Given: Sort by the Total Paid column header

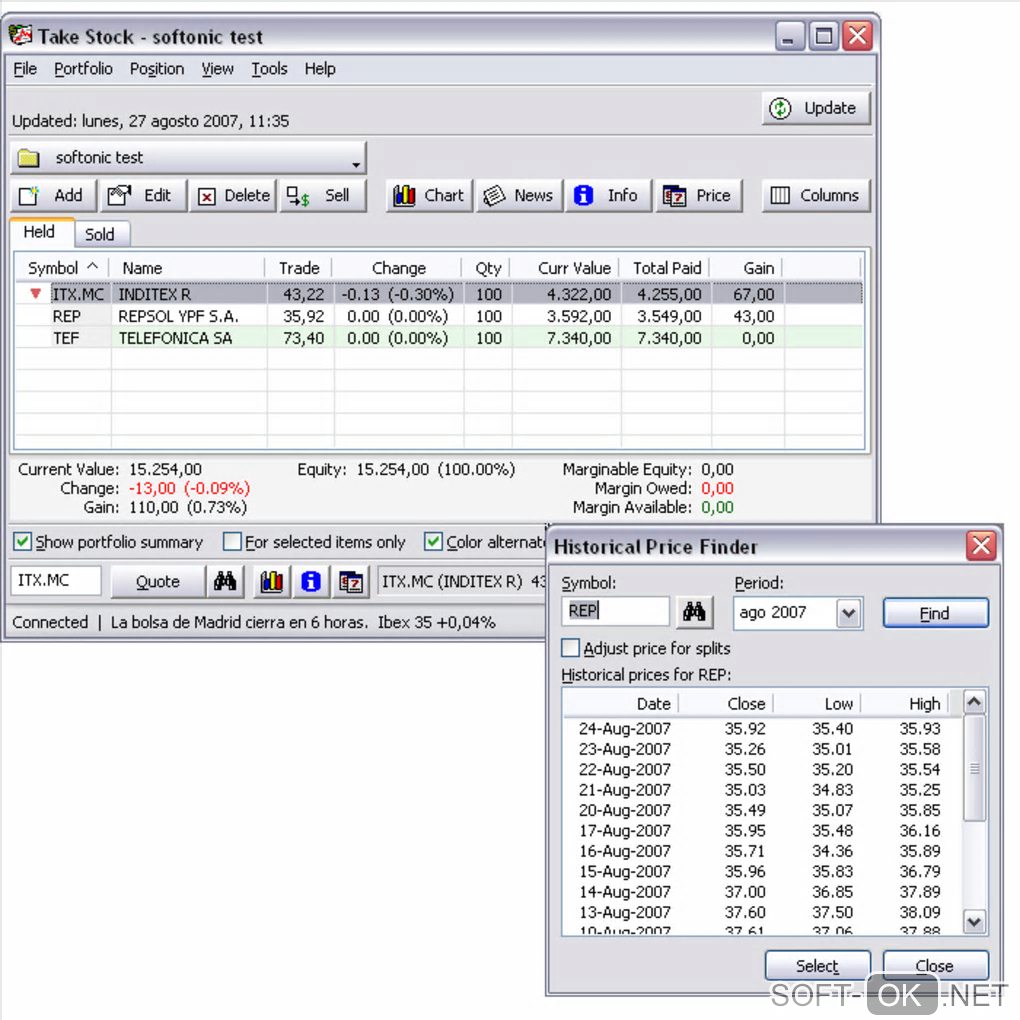Looking at the screenshot, I should pyautogui.click(x=665, y=268).
